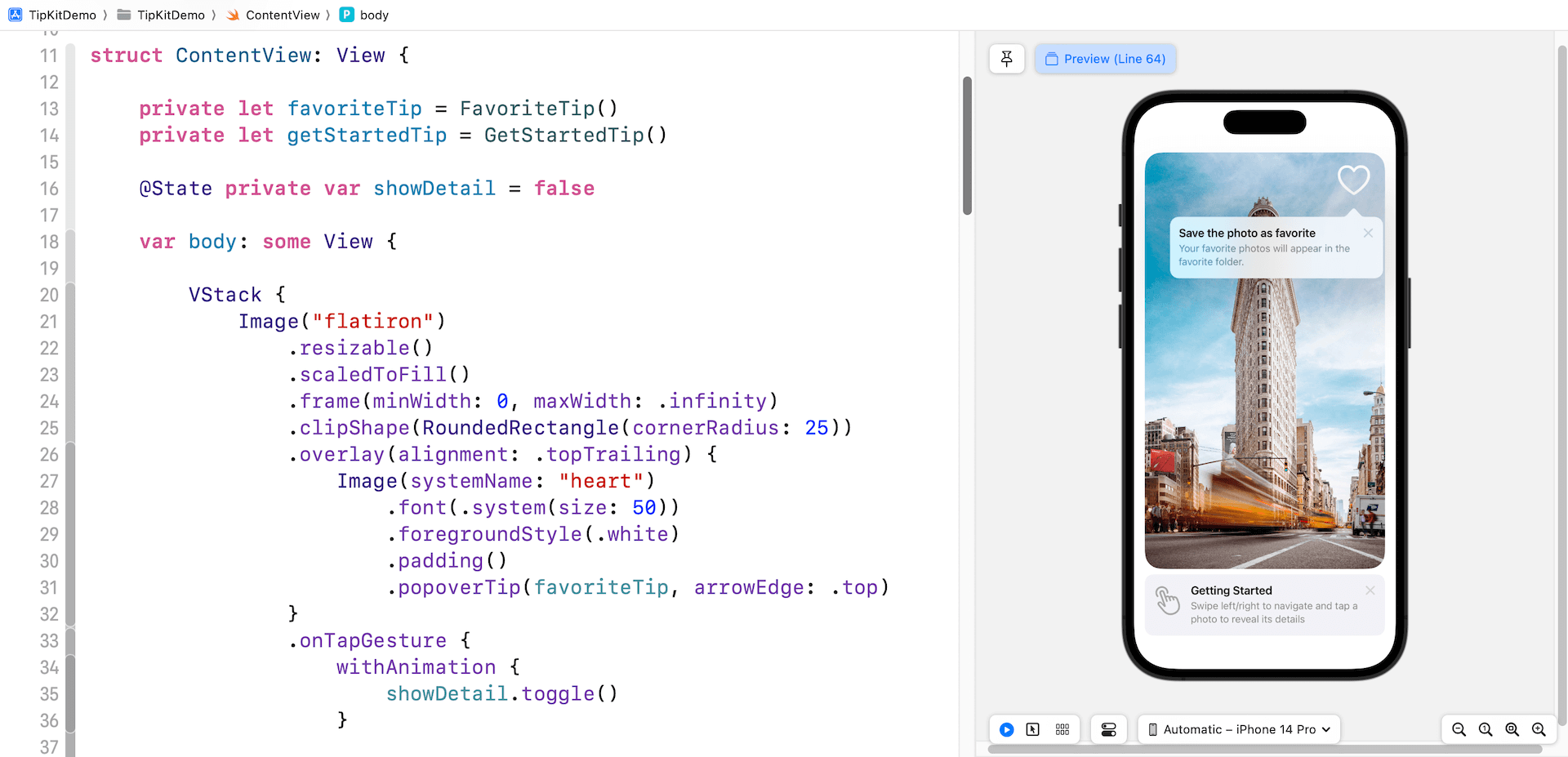
Task: Open the body symbol in jump bar
Action: [x=373, y=15]
